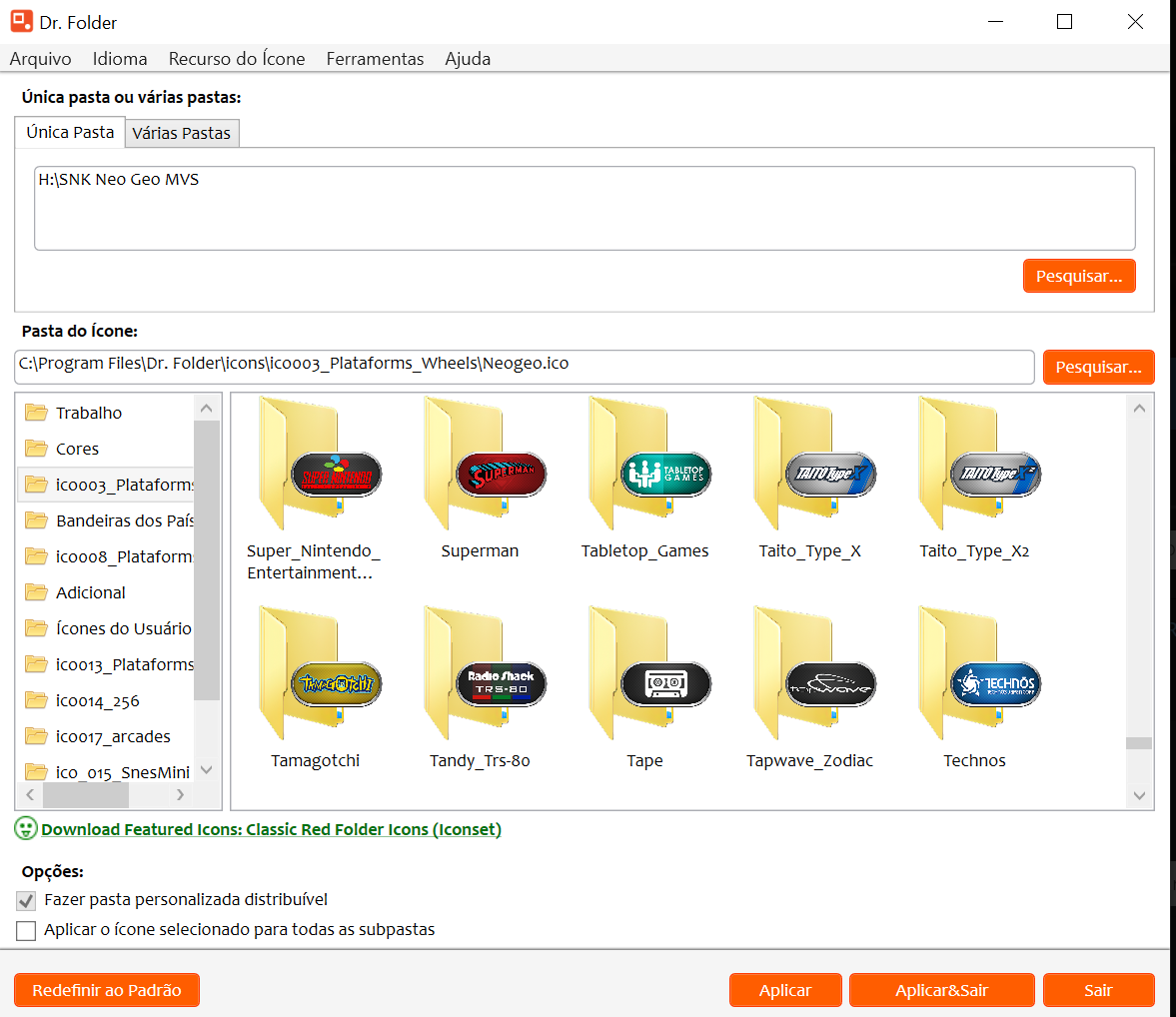The width and height of the screenshot is (1176, 1017).
Task: Select ico017_arcades category
Action: tap(105, 736)
